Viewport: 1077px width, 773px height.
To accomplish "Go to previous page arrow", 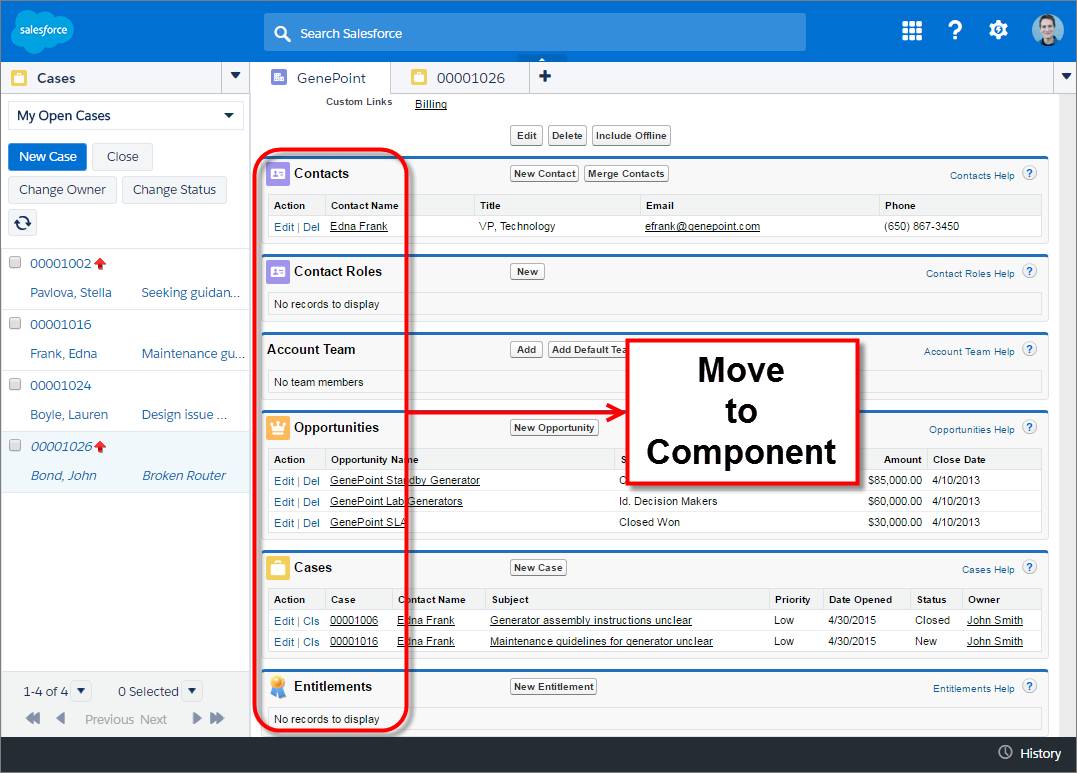I will pyautogui.click(x=60, y=719).
